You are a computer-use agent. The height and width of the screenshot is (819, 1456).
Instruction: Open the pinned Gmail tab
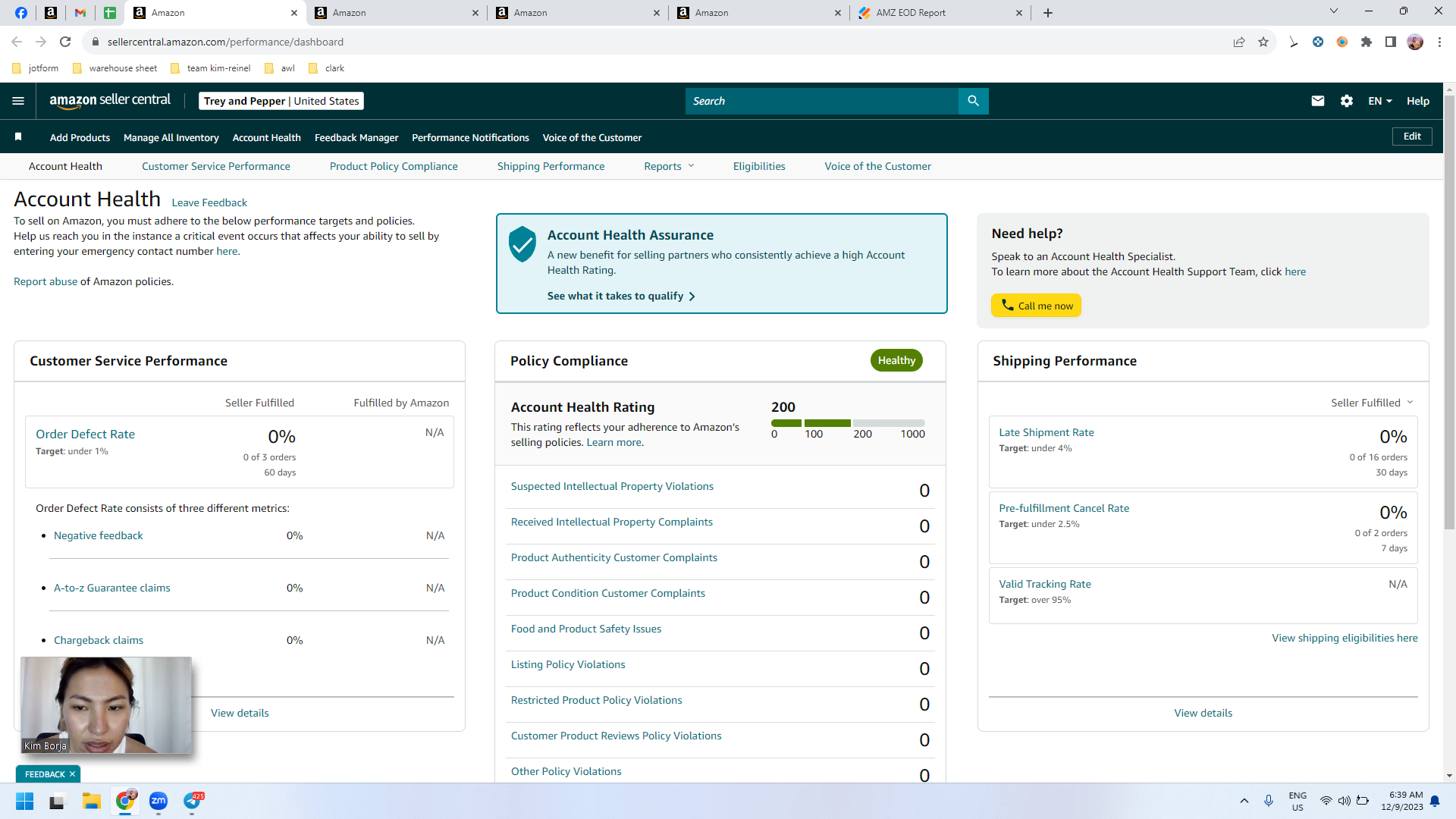80,13
